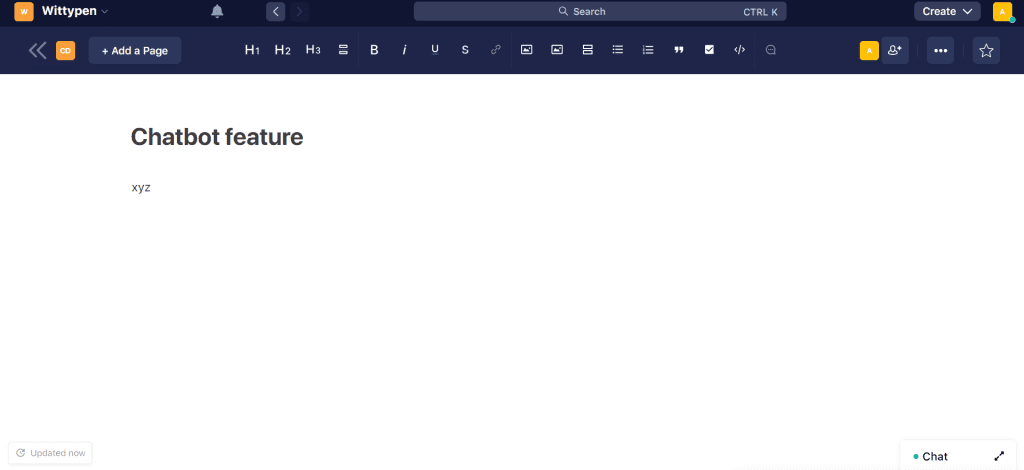Toggle strikethrough formatting
The height and width of the screenshot is (470, 1024).
465,50
